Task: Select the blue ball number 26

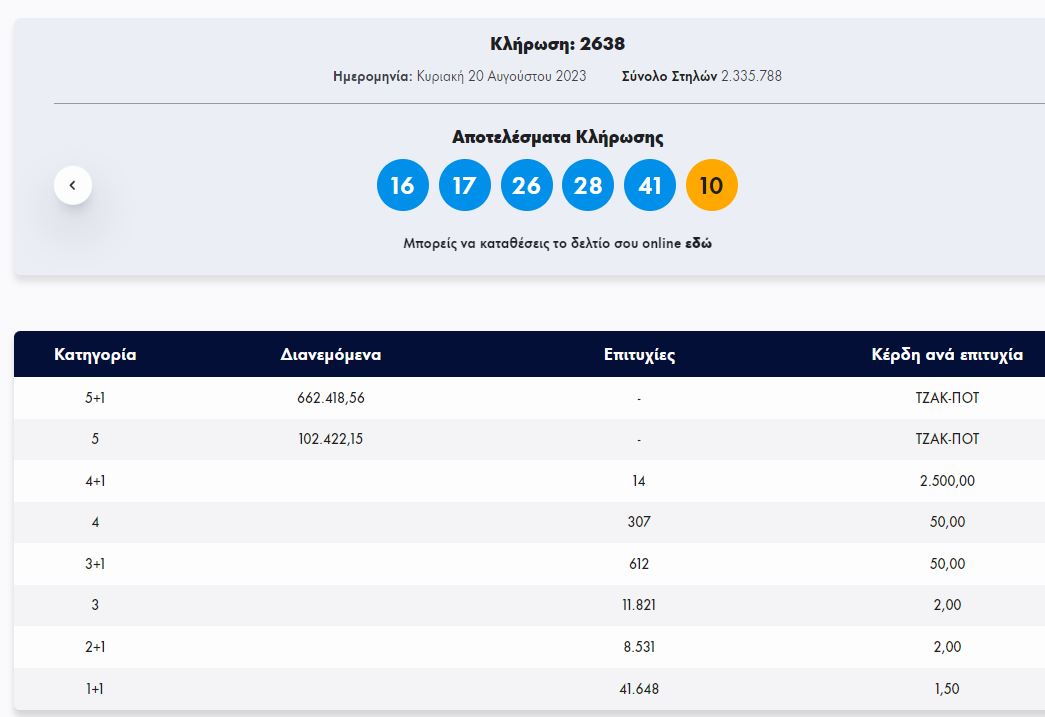Action: click(526, 186)
